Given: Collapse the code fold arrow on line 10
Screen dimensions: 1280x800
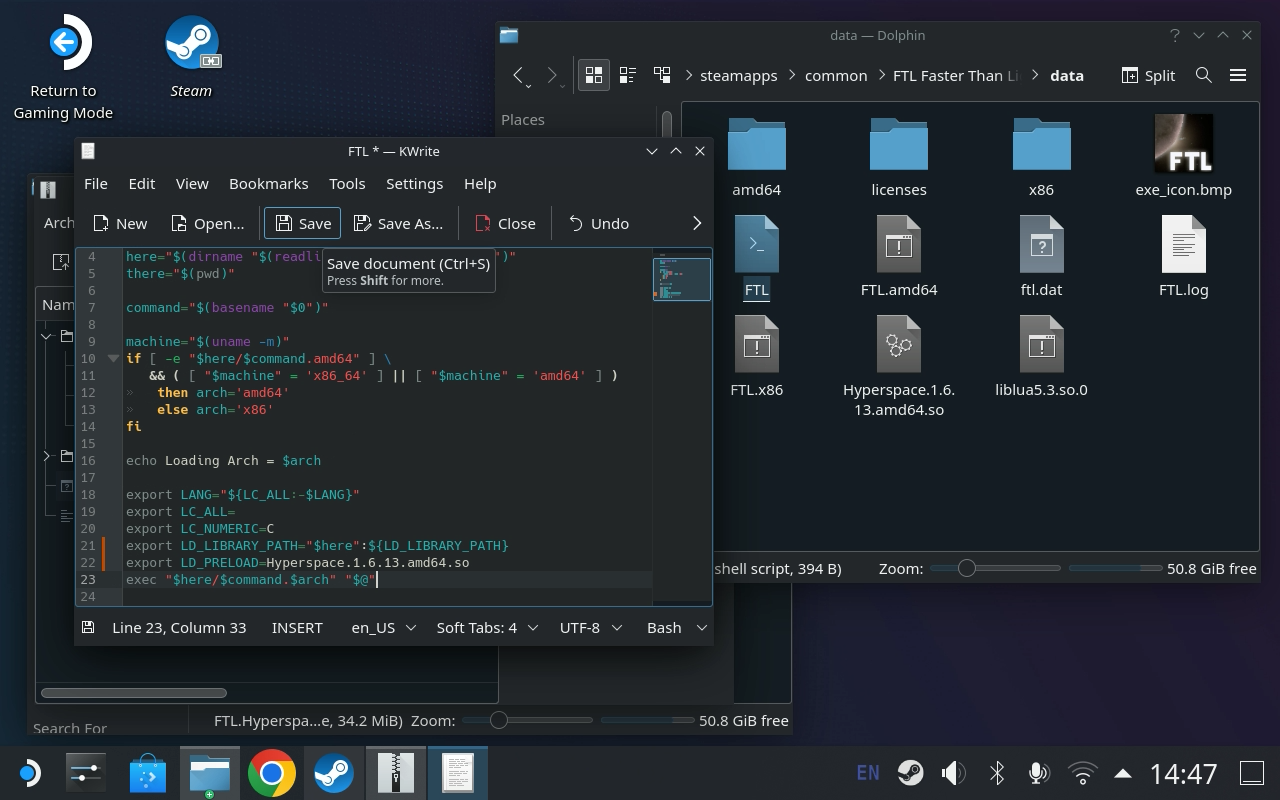Looking at the screenshot, I should (x=113, y=358).
